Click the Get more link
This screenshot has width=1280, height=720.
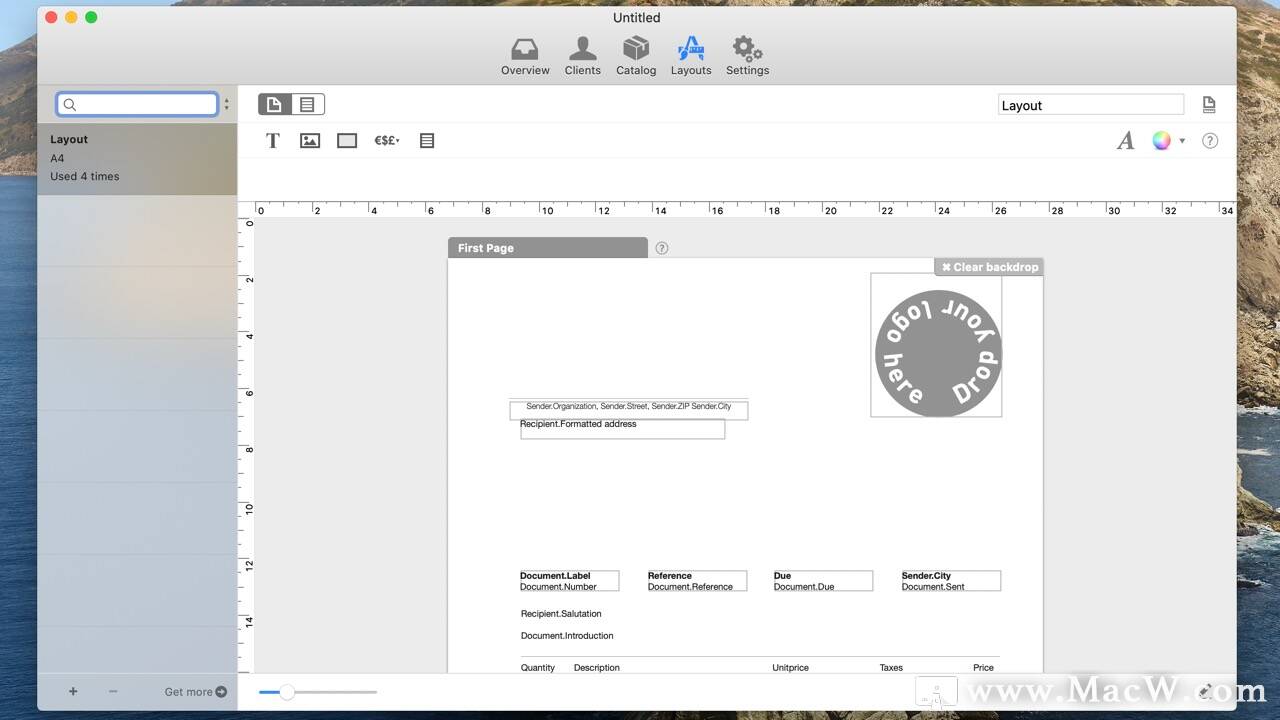[x=195, y=691]
